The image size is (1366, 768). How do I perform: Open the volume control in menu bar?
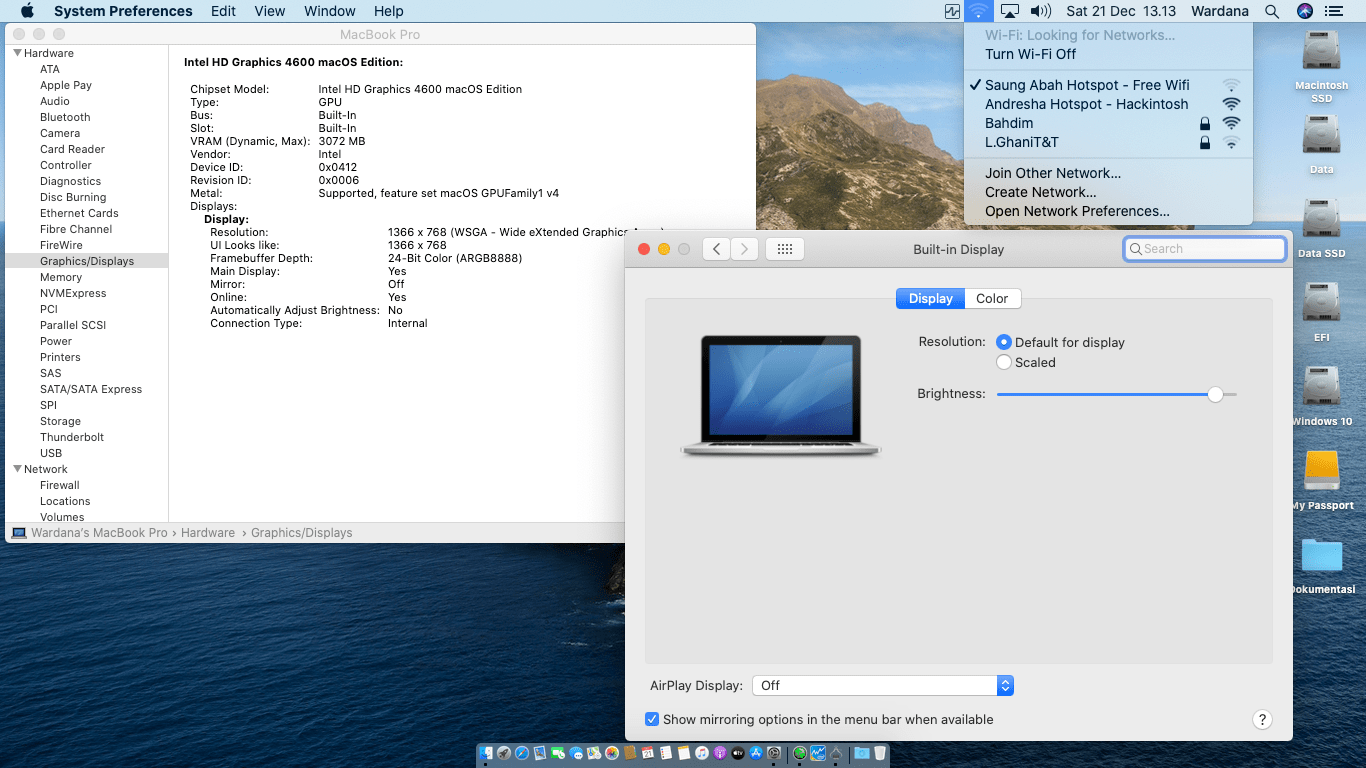click(x=1041, y=11)
